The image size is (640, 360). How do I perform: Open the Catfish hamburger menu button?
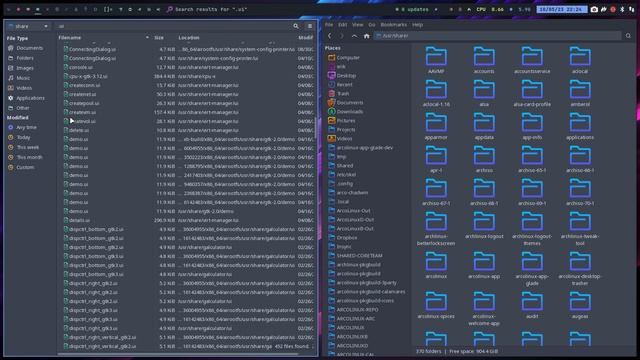coord(310,26)
